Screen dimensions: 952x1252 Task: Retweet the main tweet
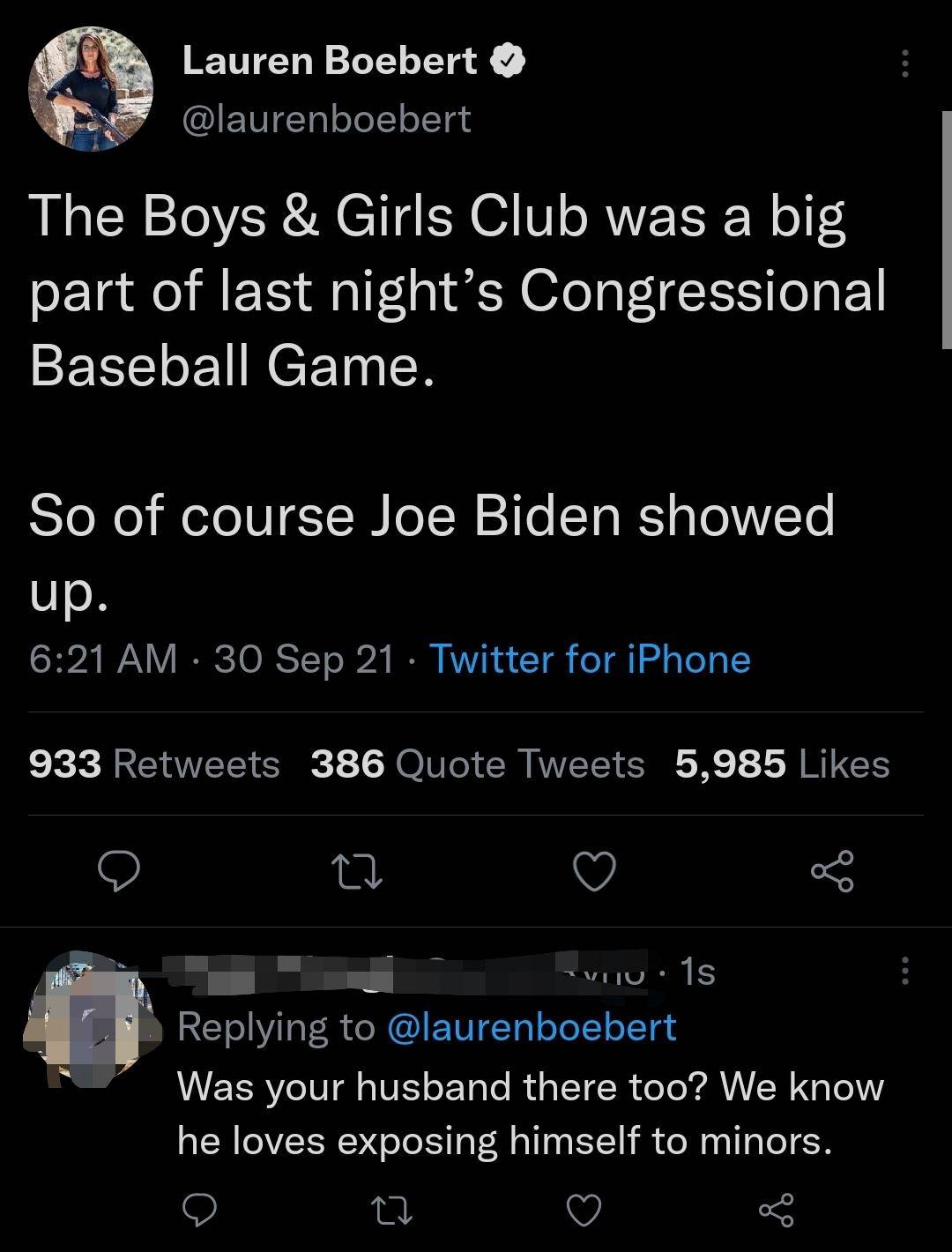pyautogui.click(x=356, y=871)
